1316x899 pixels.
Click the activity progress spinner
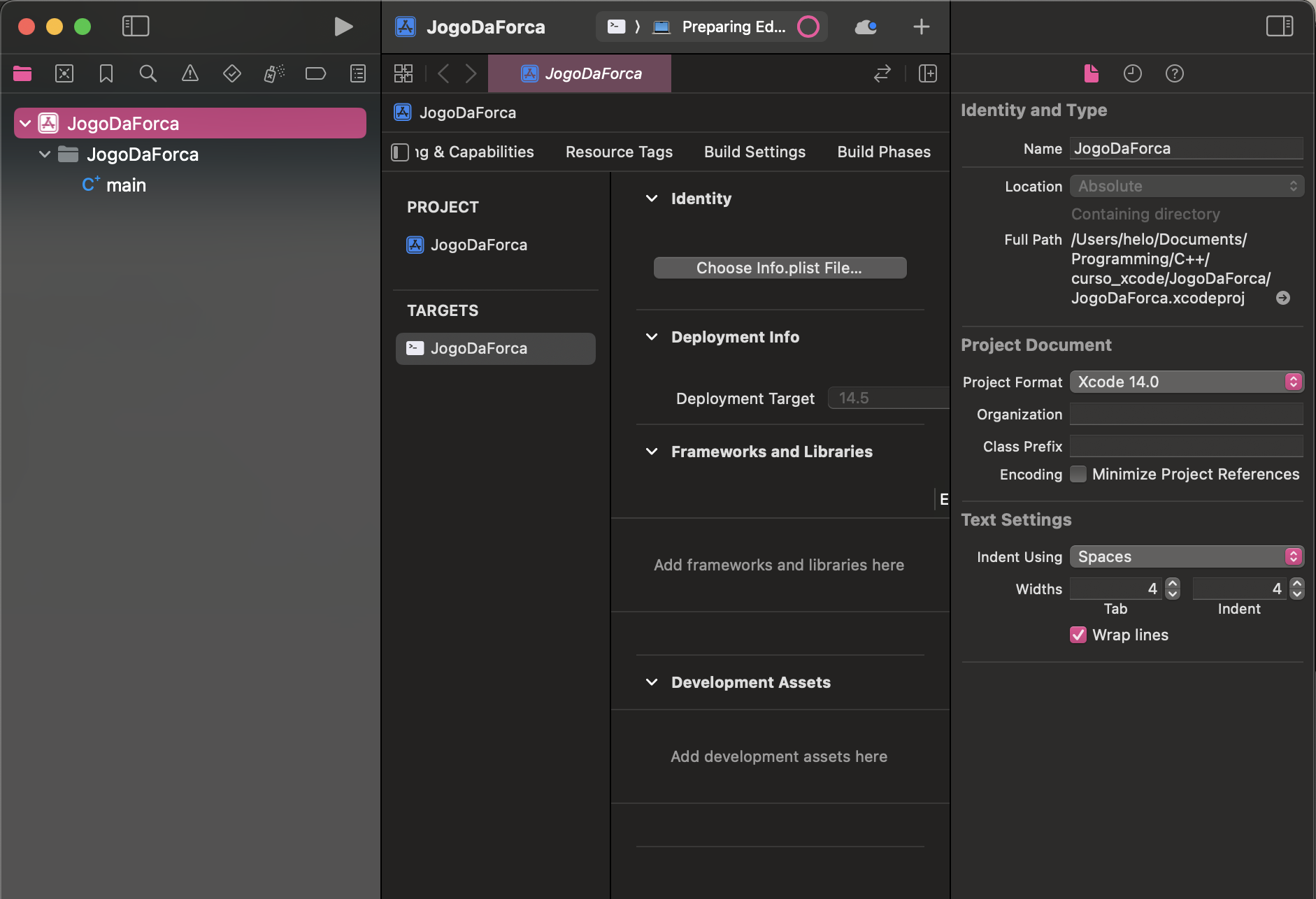tap(808, 27)
